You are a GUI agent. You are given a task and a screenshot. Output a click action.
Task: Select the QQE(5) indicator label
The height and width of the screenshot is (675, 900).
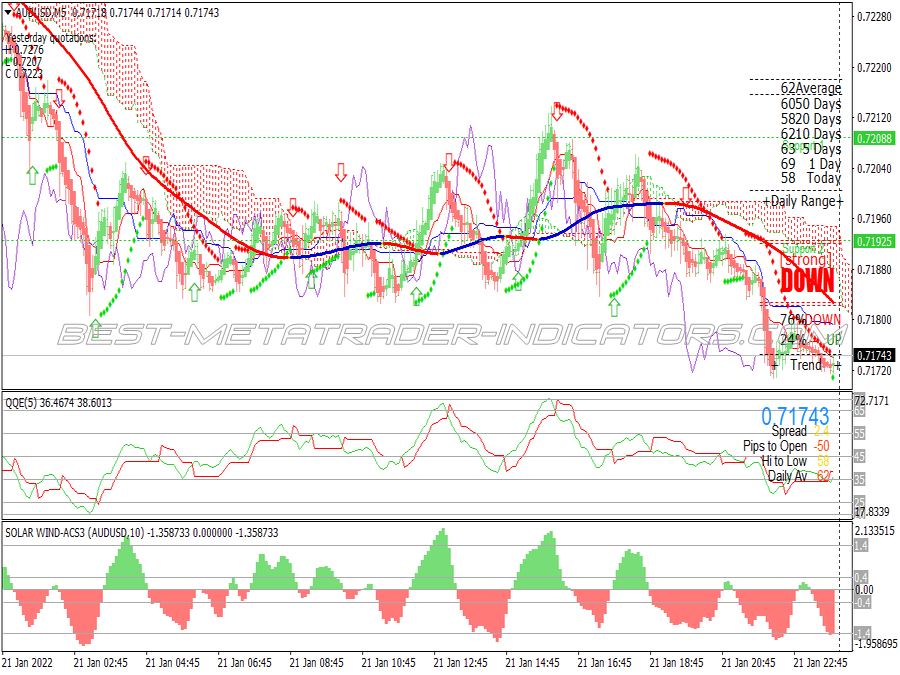[x=59, y=403]
